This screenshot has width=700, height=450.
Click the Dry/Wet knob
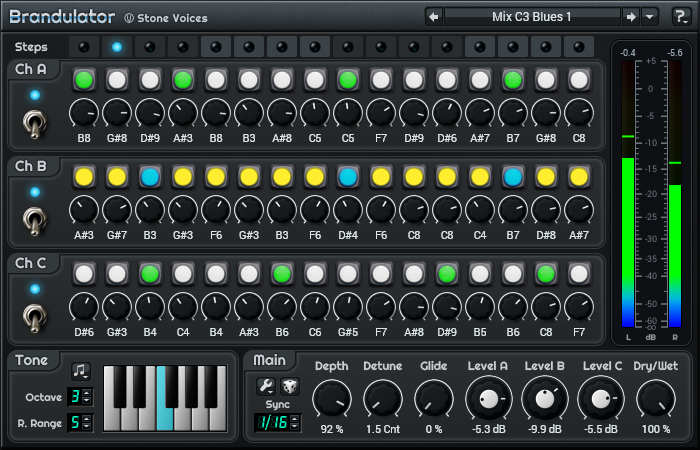pos(656,399)
